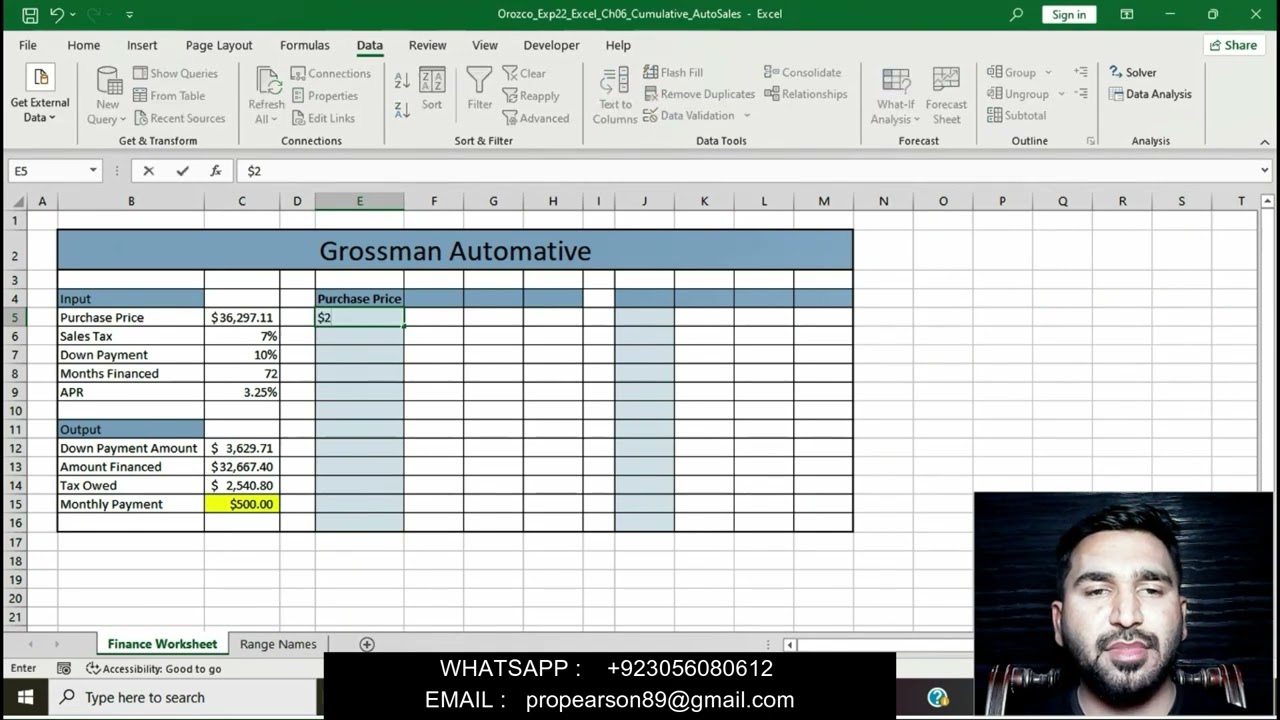This screenshot has width=1280, height=720.
Task: Click Hide Detail icon in Outline
Action: pyautogui.click(x=1081, y=94)
